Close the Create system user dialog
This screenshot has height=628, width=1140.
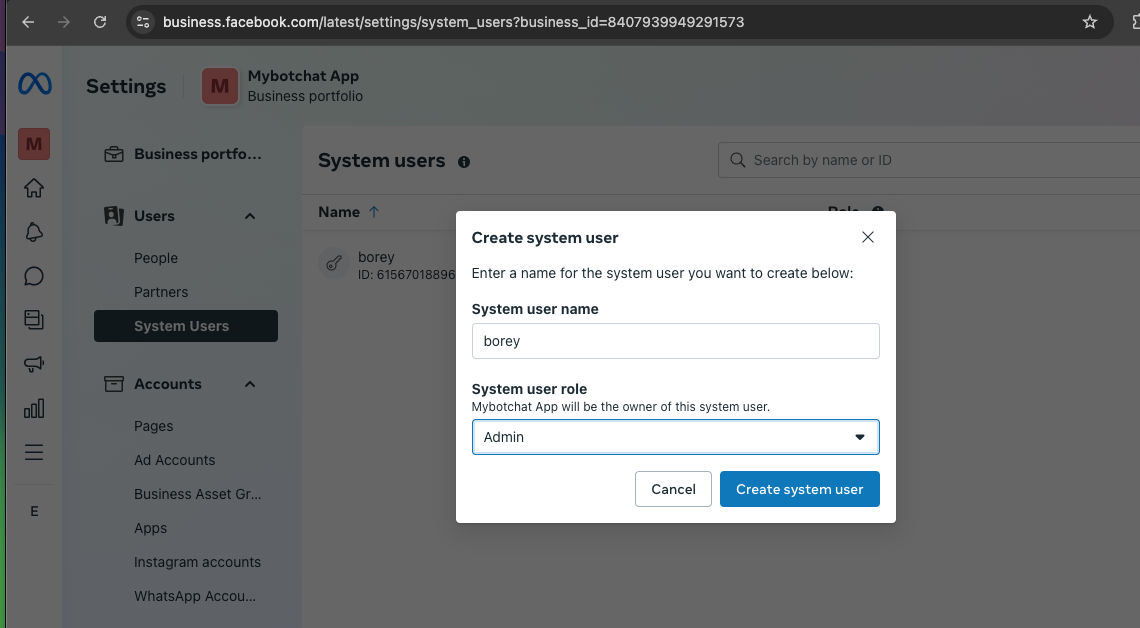867,237
